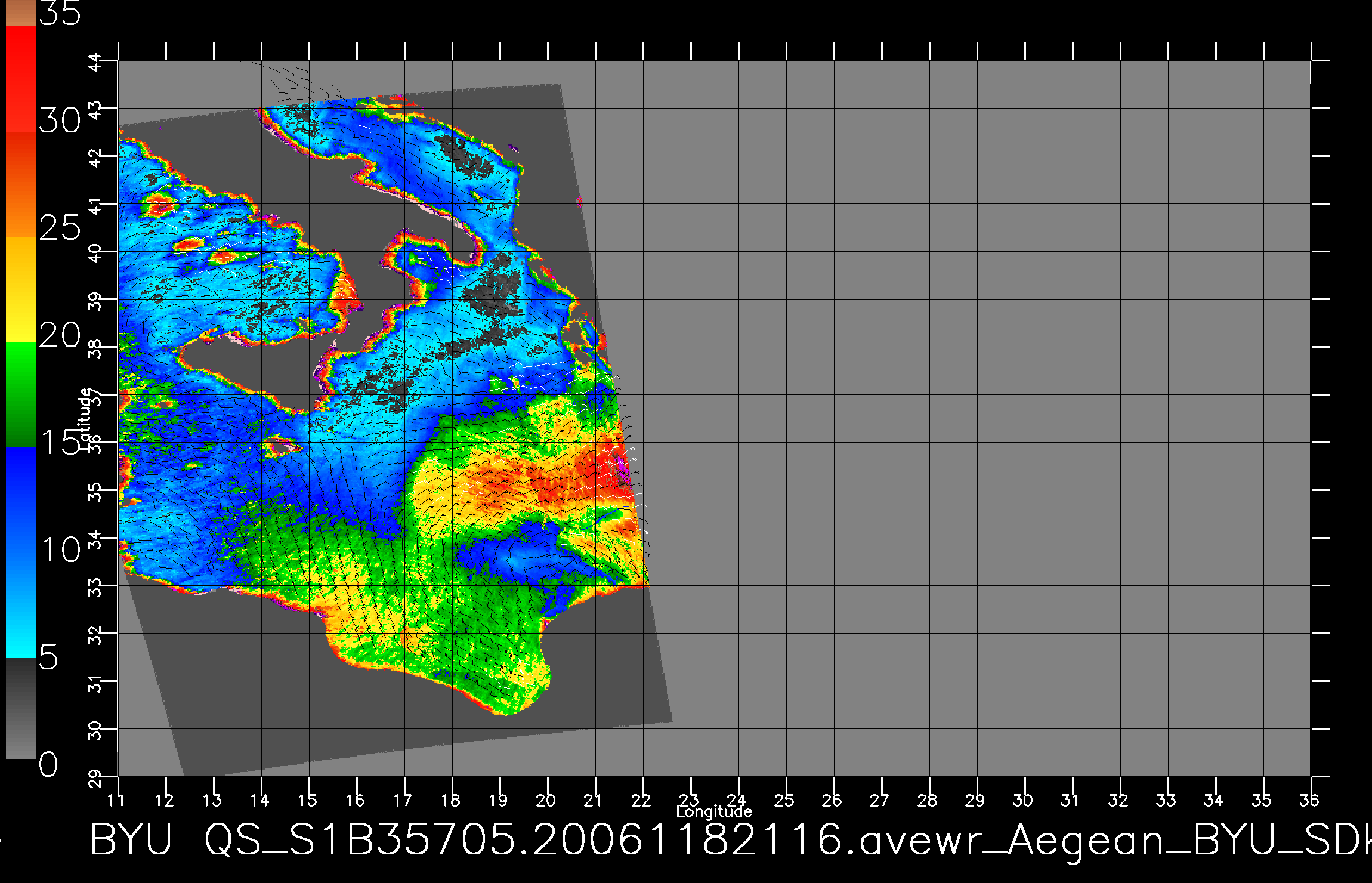
Task: Click the QS_S1B35705 filename in the title
Action: click(x=360, y=841)
